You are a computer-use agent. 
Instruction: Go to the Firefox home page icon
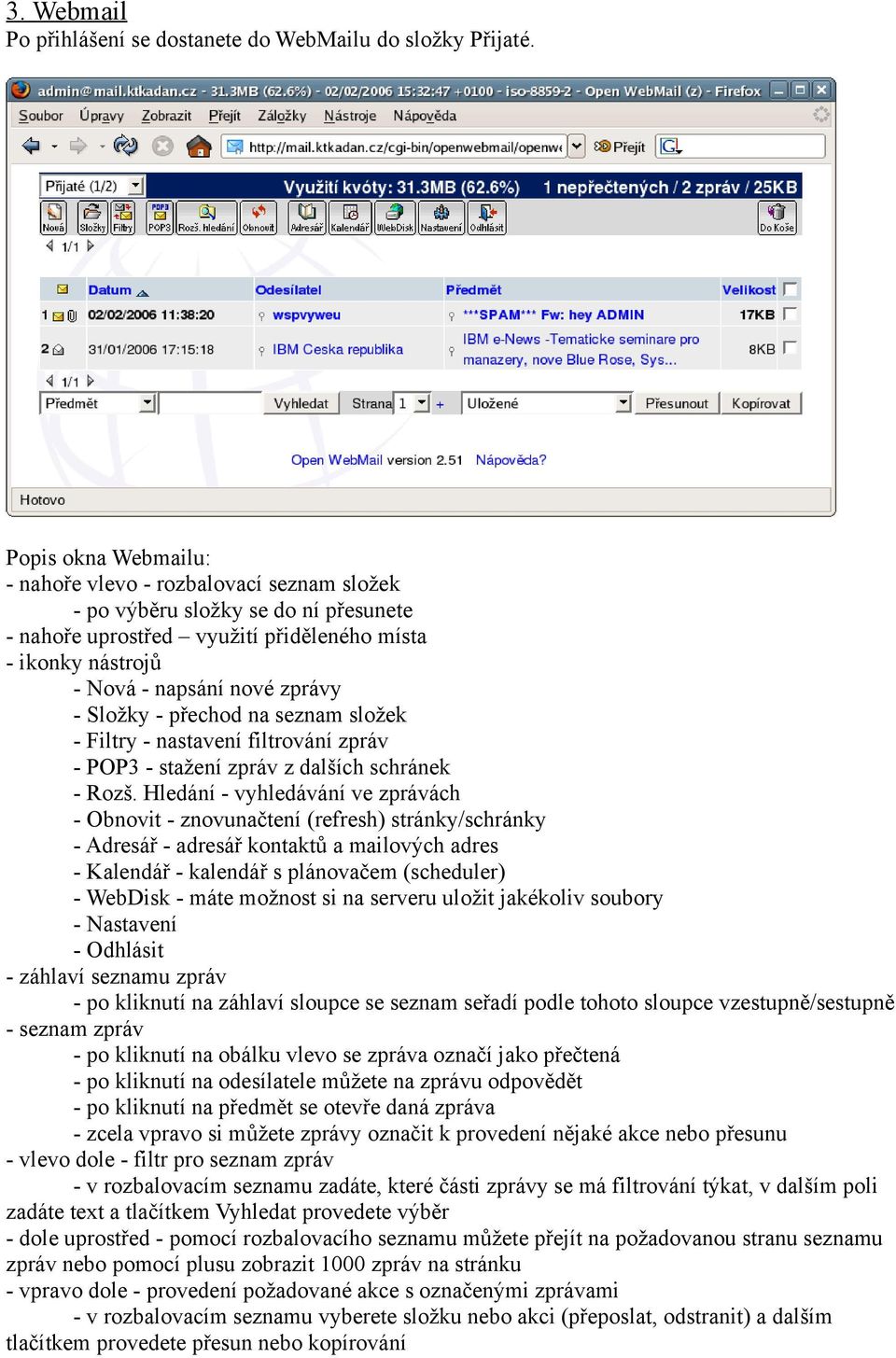click(x=199, y=146)
